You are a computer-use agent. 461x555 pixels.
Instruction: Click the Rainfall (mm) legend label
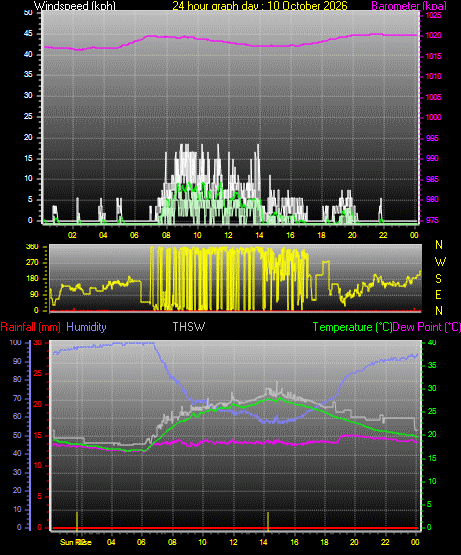click(30, 327)
